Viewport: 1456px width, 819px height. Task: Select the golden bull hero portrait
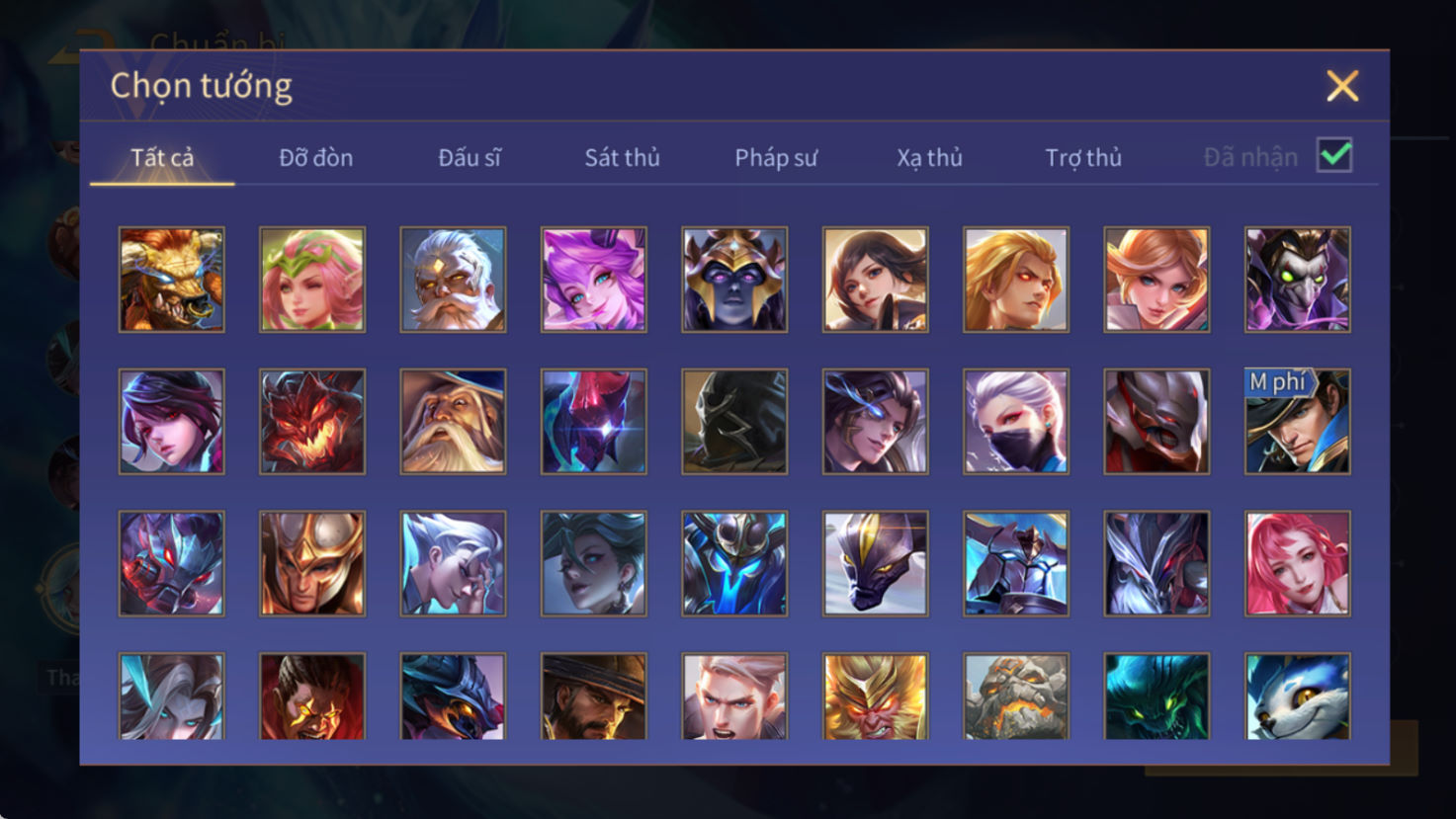click(x=171, y=280)
